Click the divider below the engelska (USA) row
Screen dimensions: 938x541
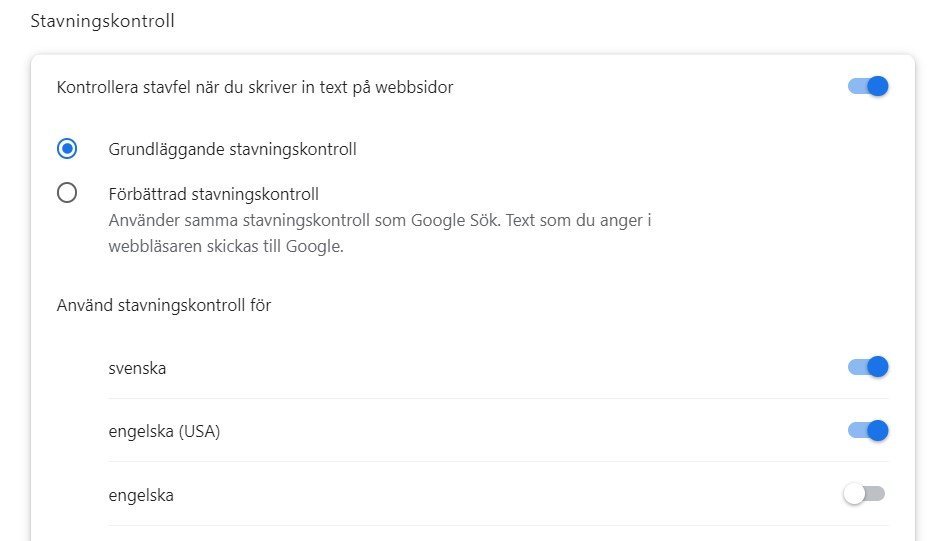[498, 461]
